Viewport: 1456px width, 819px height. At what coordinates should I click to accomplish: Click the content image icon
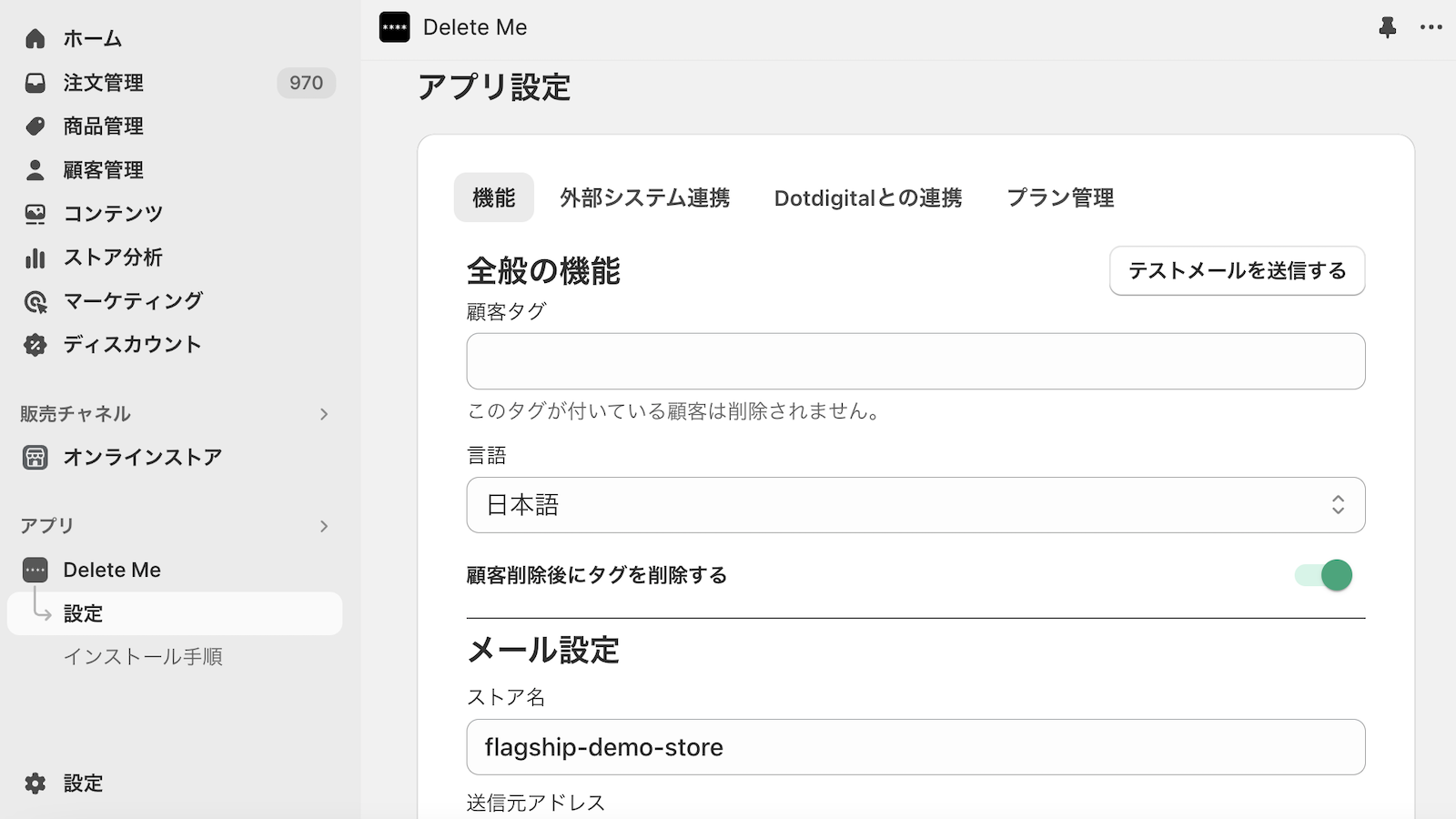pyautogui.click(x=35, y=214)
